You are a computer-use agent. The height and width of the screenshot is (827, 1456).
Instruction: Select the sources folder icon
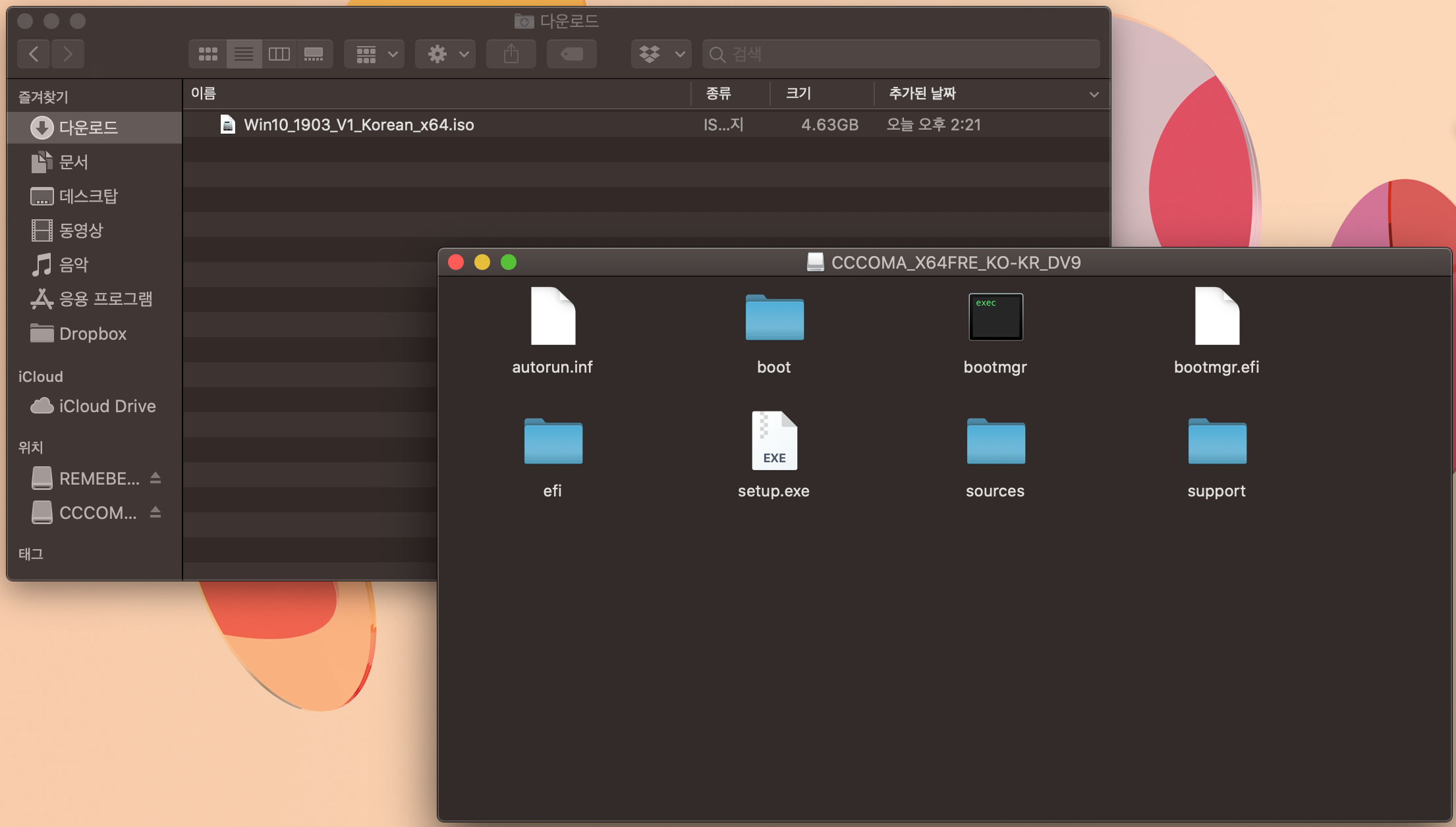pos(995,441)
